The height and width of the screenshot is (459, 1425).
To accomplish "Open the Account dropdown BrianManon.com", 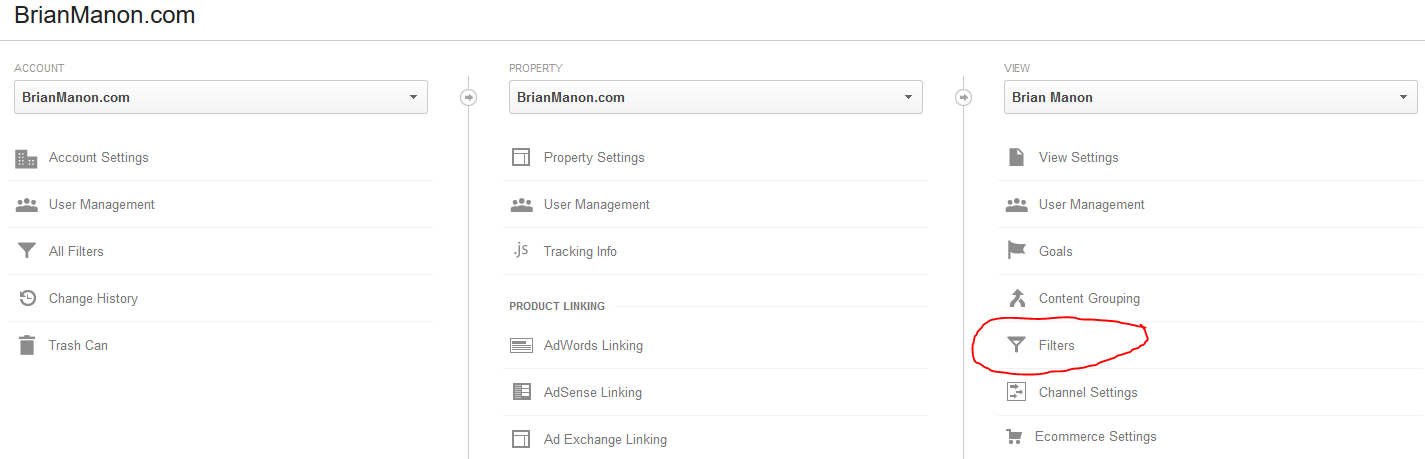I will click(221, 97).
